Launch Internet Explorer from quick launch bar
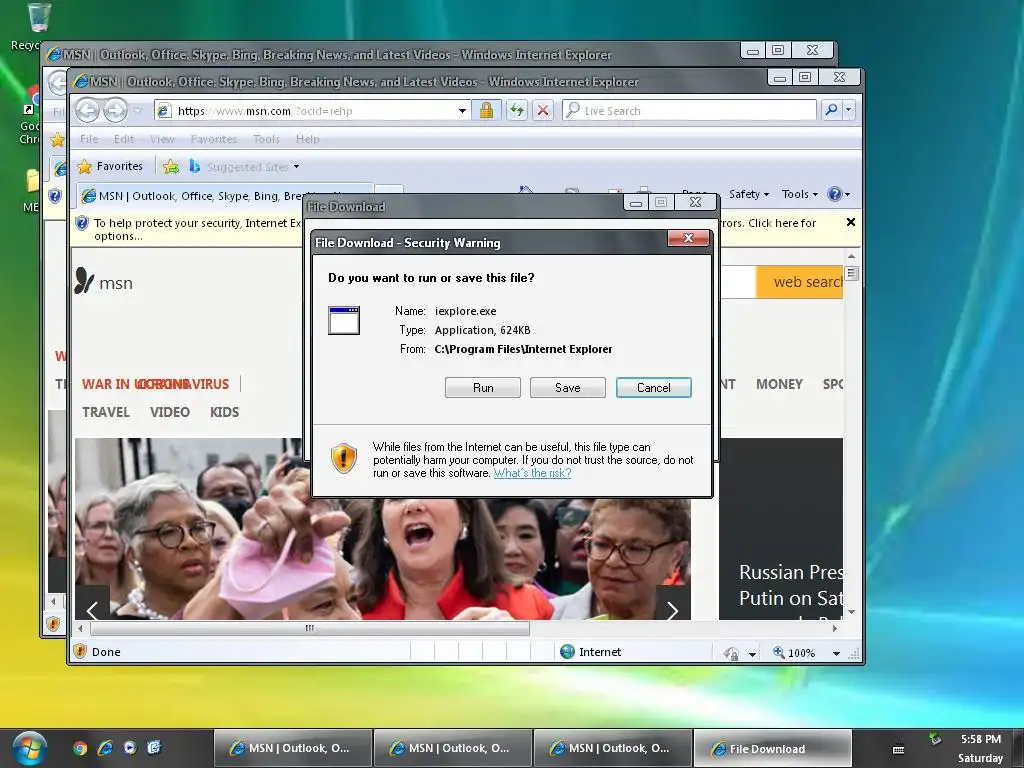 click(104, 748)
